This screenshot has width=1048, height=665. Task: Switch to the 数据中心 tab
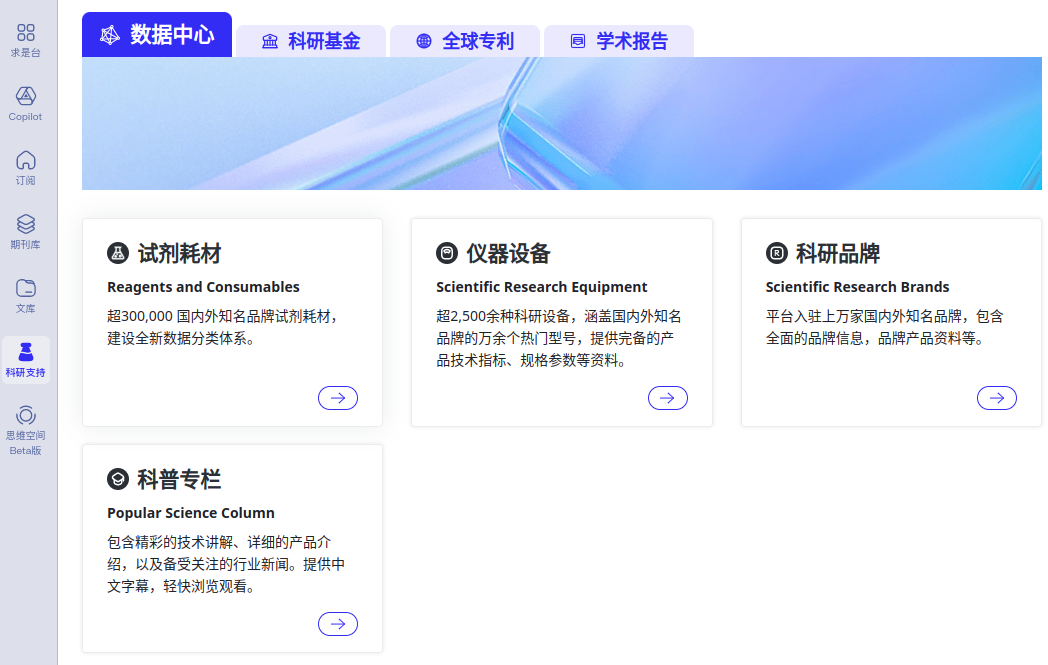157,36
